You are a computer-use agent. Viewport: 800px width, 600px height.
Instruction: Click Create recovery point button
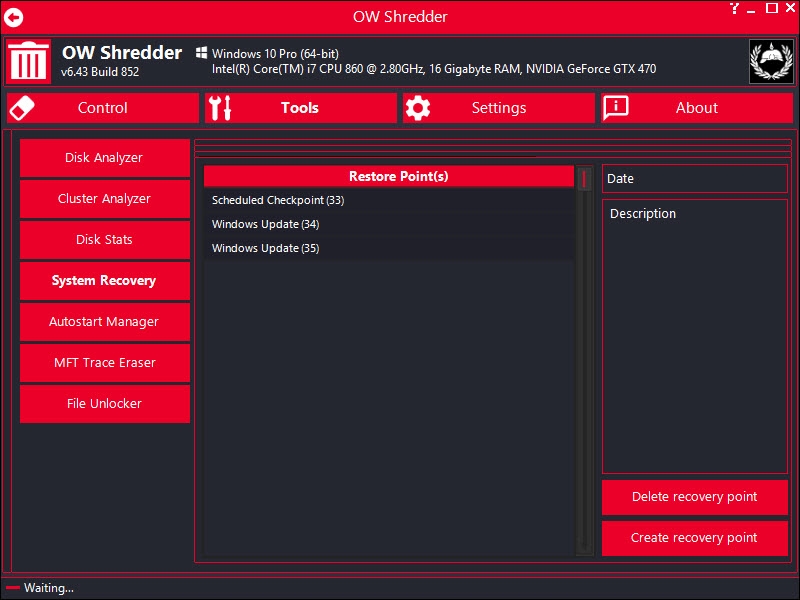pos(695,538)
